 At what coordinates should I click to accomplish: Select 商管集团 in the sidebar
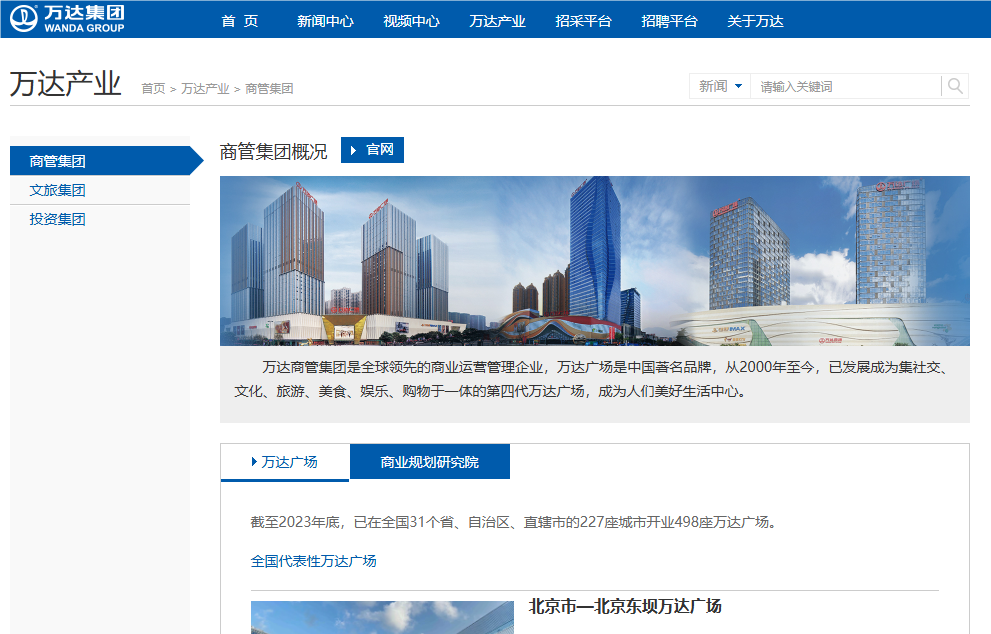[x=58, y=161]
